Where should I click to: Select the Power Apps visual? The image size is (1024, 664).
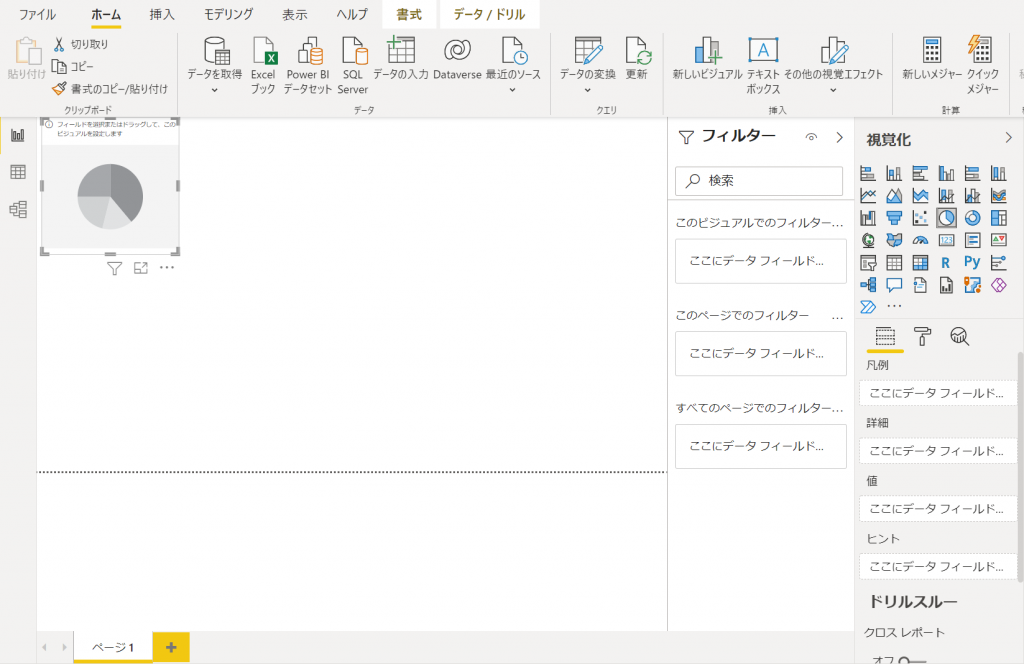point(999,285)
